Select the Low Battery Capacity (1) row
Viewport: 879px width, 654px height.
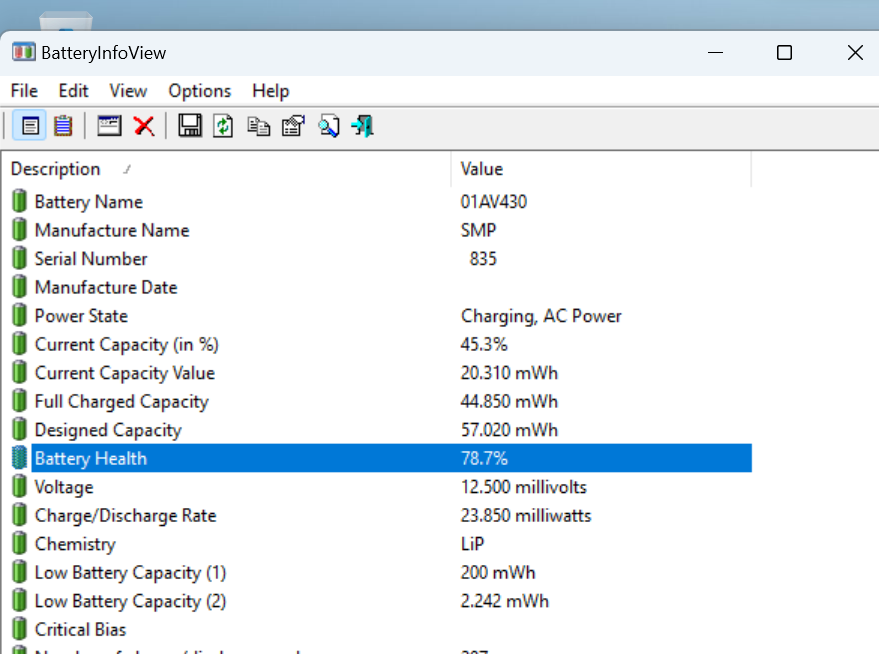[381, 572]
